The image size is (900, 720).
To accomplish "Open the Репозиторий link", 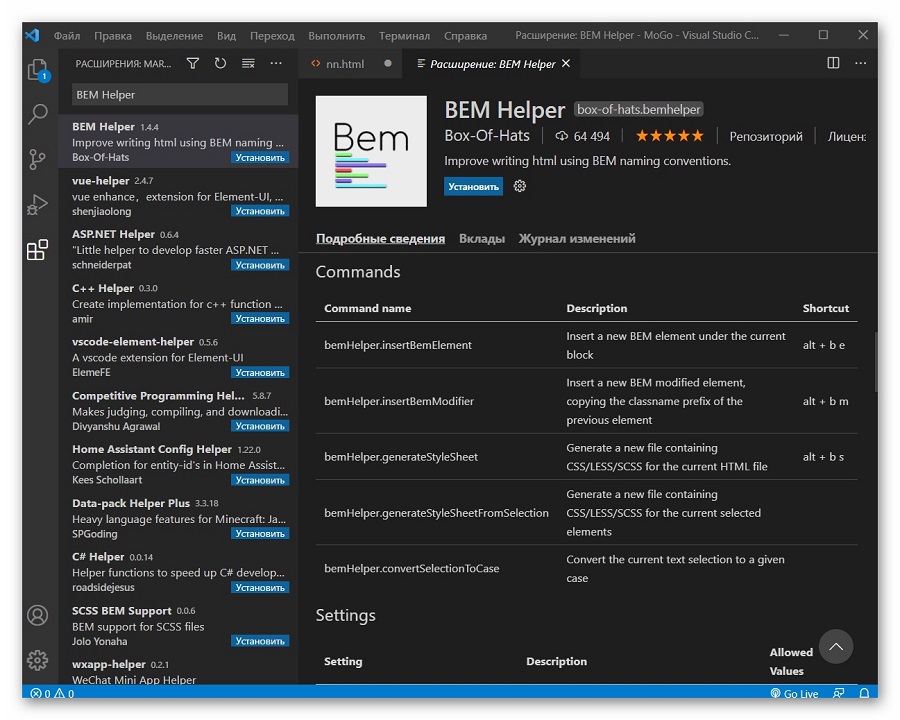I will coord(766,137).
